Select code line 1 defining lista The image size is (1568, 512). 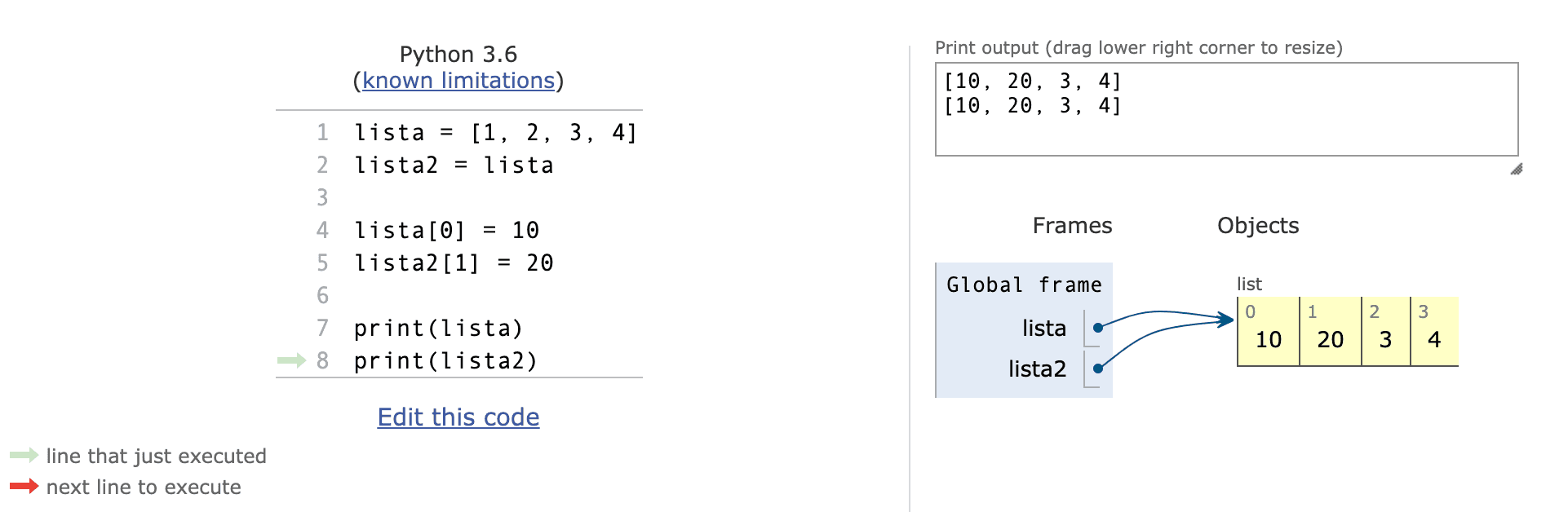pyautogui.click(x=494, y=133)
